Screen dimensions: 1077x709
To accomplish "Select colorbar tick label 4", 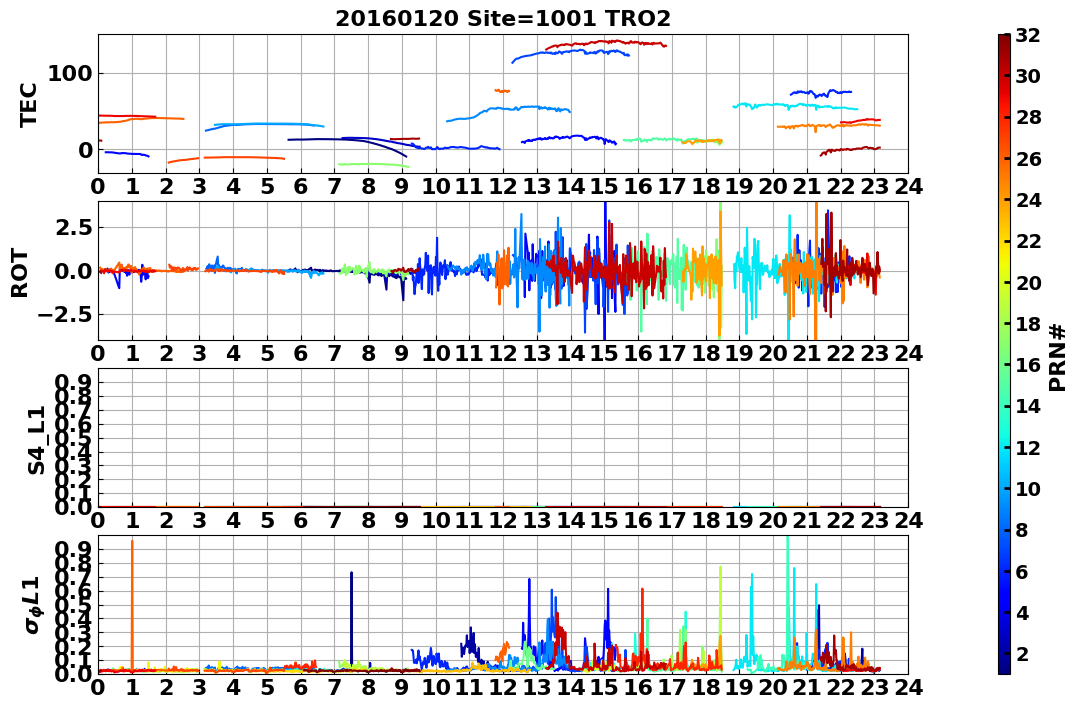I will 1022,612.
